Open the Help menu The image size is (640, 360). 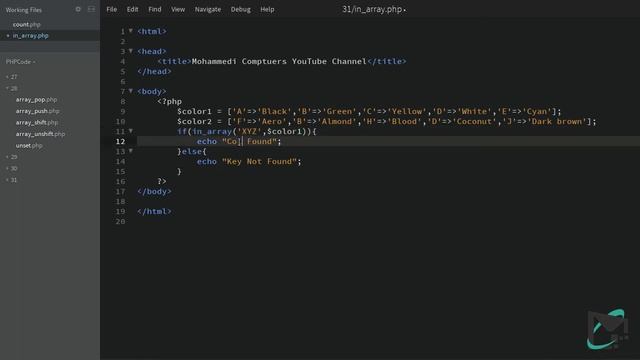[x=267, y=9]
